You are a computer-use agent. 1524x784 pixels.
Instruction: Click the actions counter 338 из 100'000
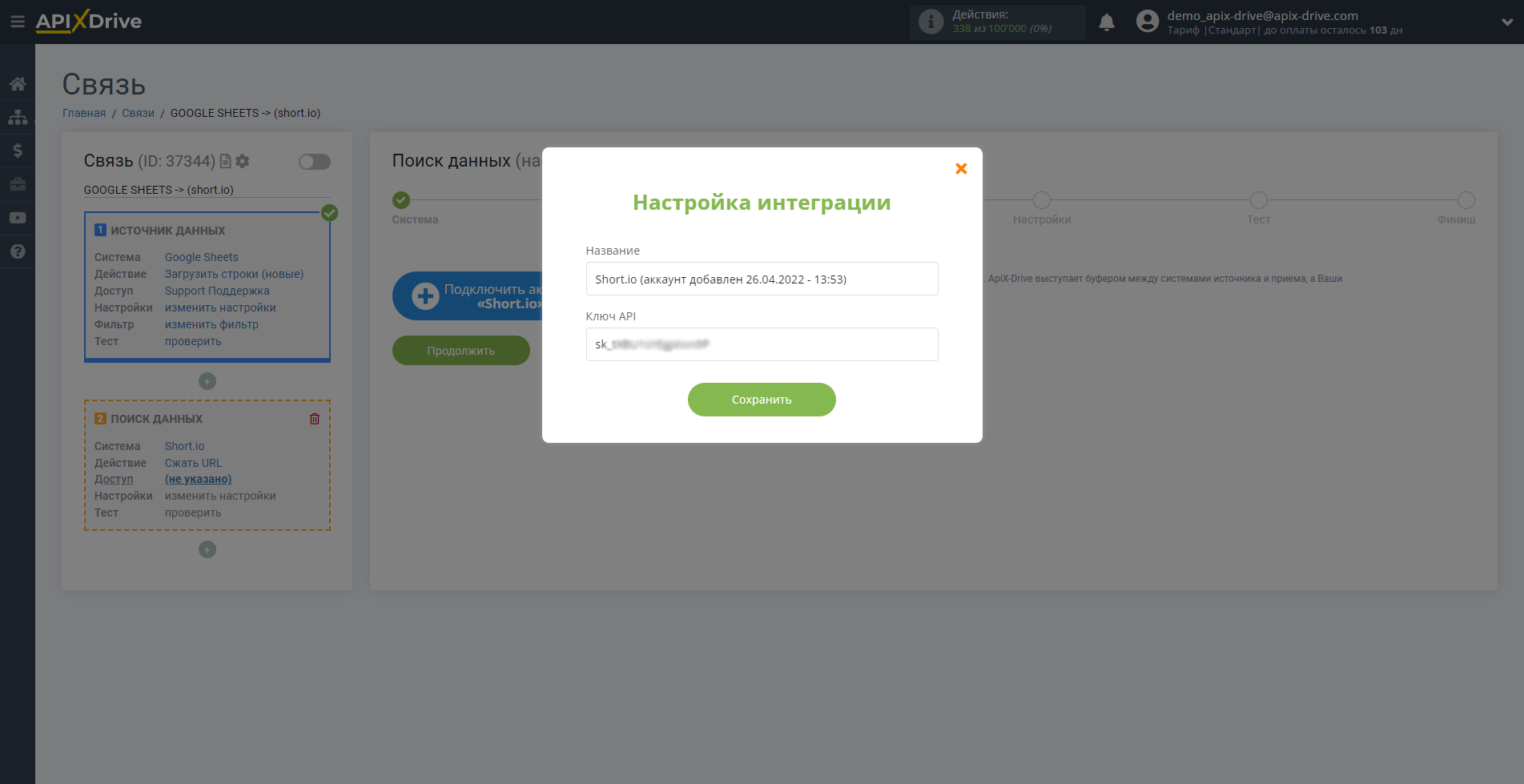coord(1002,29)
